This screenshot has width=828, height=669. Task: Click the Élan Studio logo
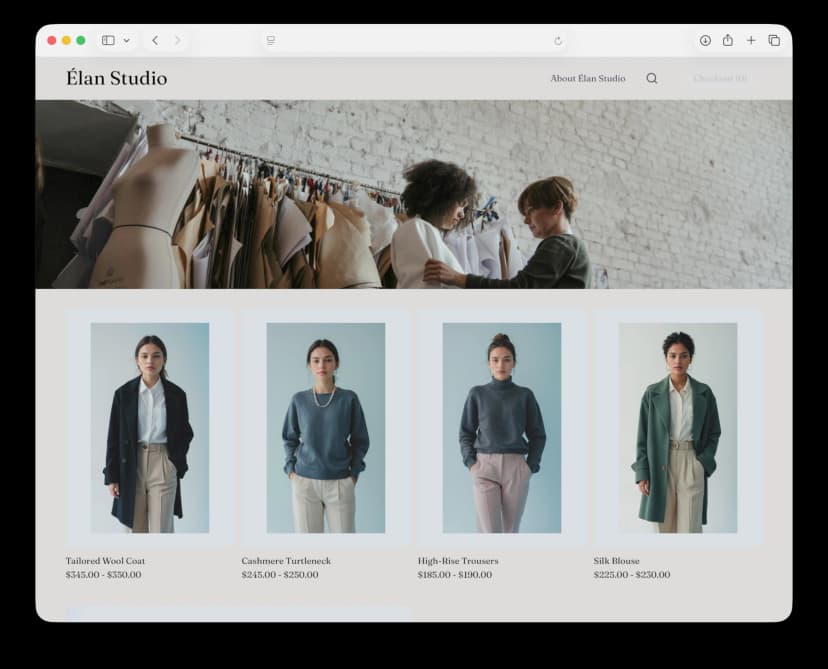coord(116,78)
